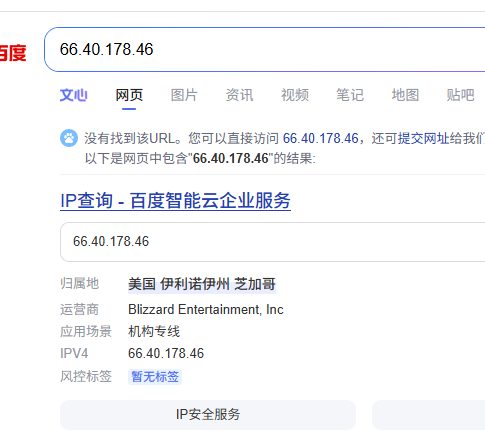Click the blue Baidu paw icon
Viewport: 485px width, 439px height.
69,138
